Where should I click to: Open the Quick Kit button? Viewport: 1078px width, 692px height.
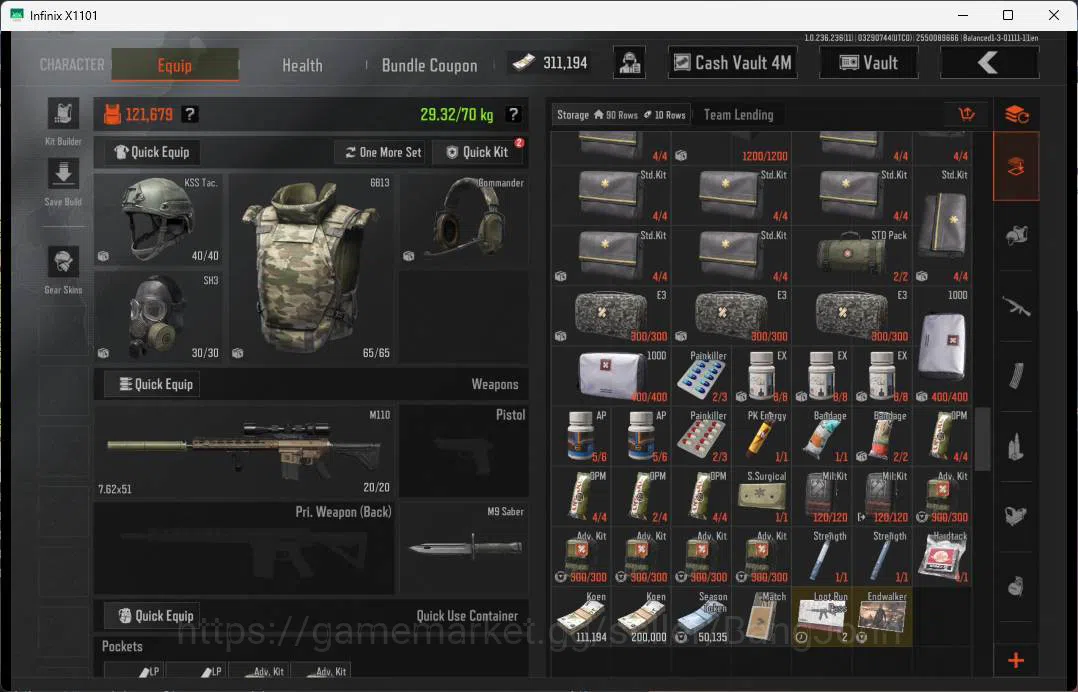pos(478,152)
